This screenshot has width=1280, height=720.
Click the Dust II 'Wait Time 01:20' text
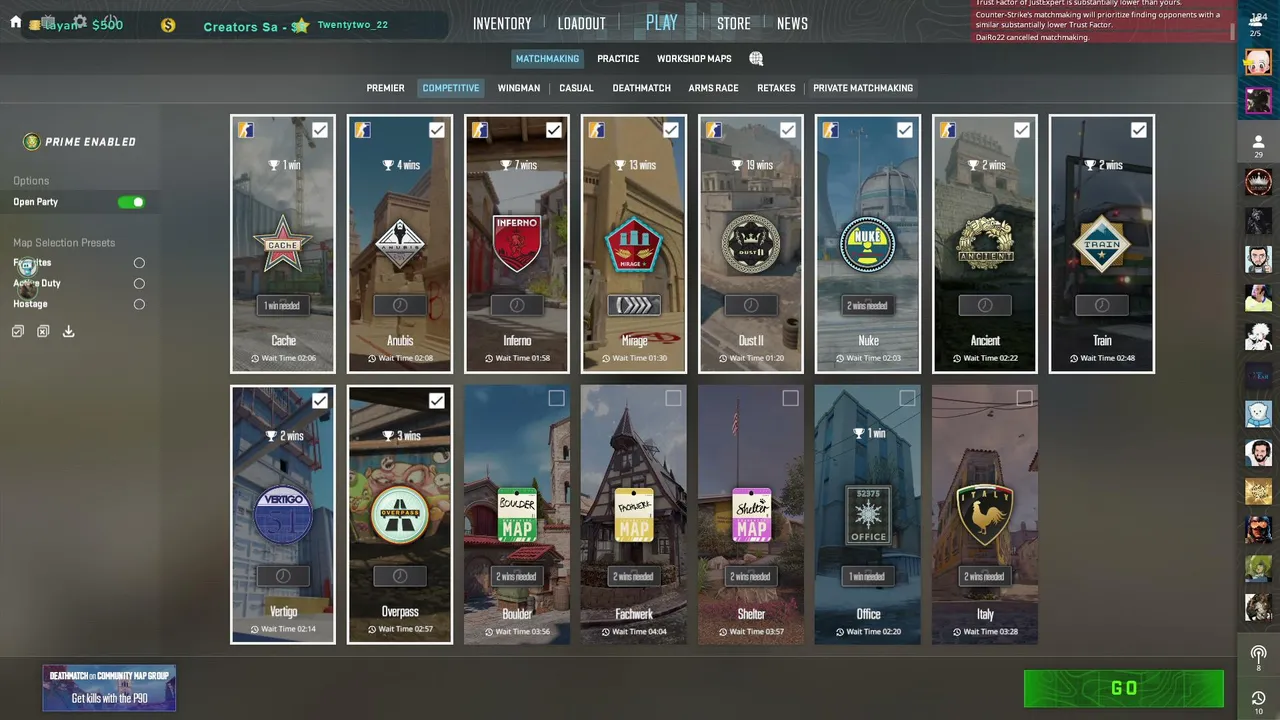[x=751, y=358]
